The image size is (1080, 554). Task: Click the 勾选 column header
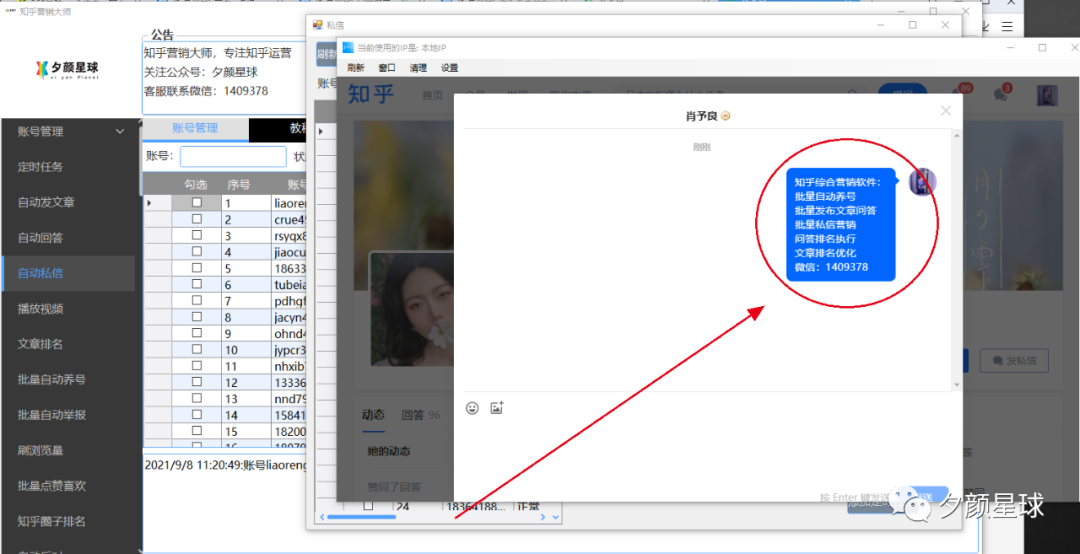196,184
